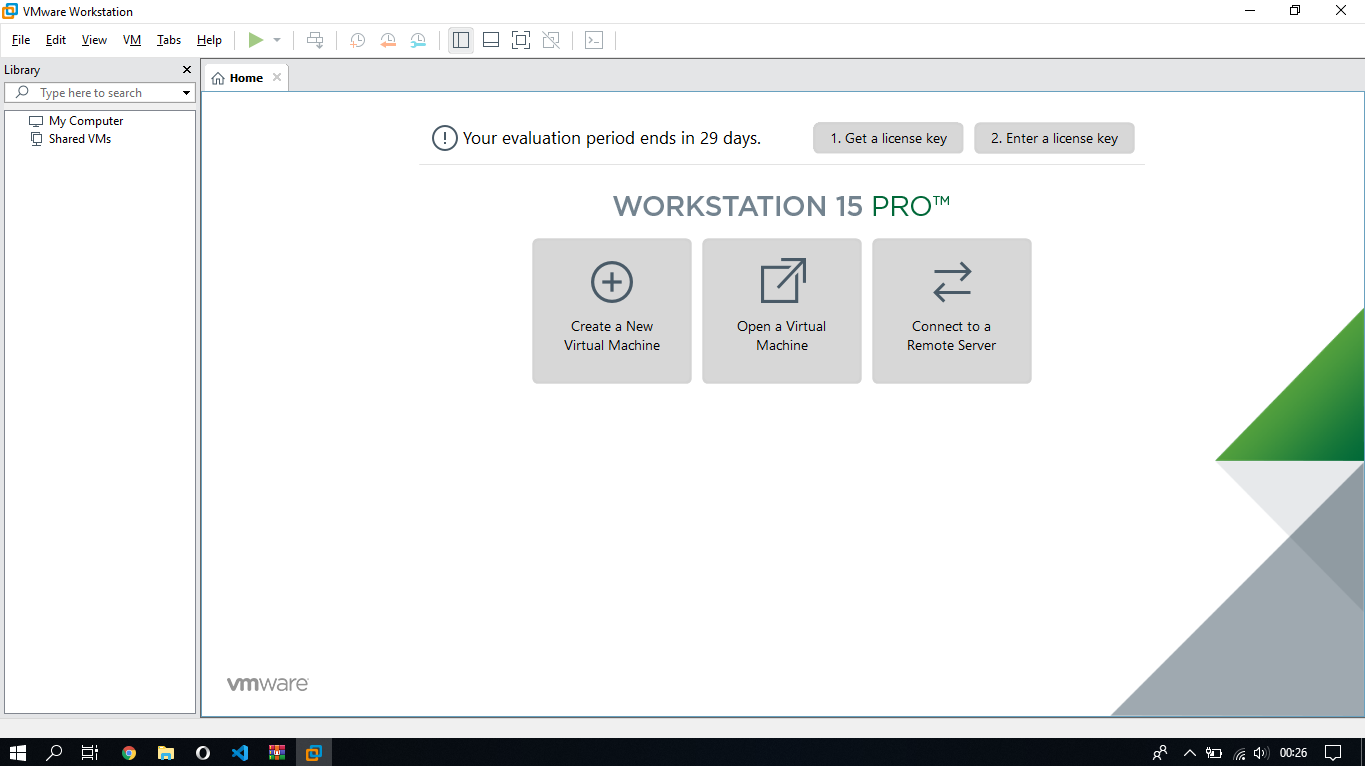Toggle the Library sidebar visibility
This screenshot has height=766, width=1365.
[x=461, y=40]
